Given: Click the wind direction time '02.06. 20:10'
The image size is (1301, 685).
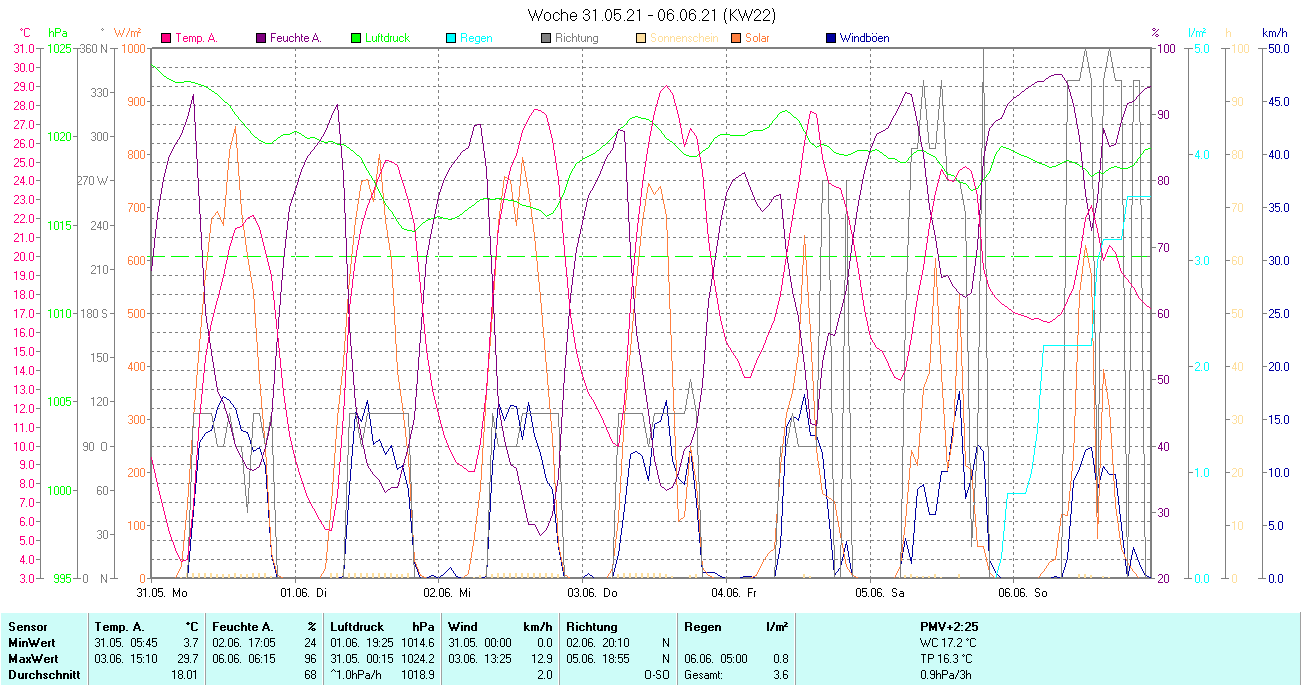Looking at the screenshot, I should click(599, 643).
